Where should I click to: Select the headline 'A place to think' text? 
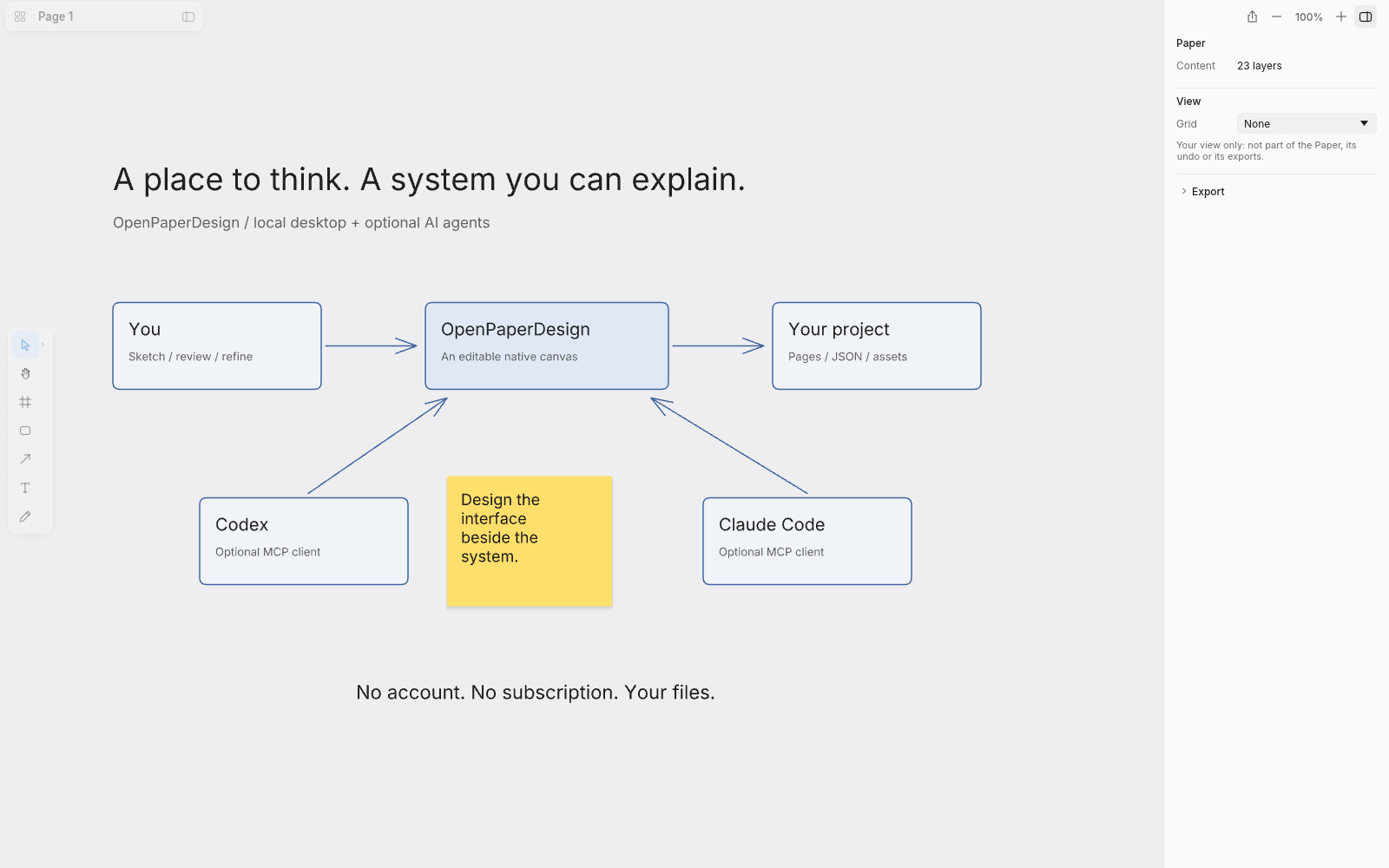[429, 180]
